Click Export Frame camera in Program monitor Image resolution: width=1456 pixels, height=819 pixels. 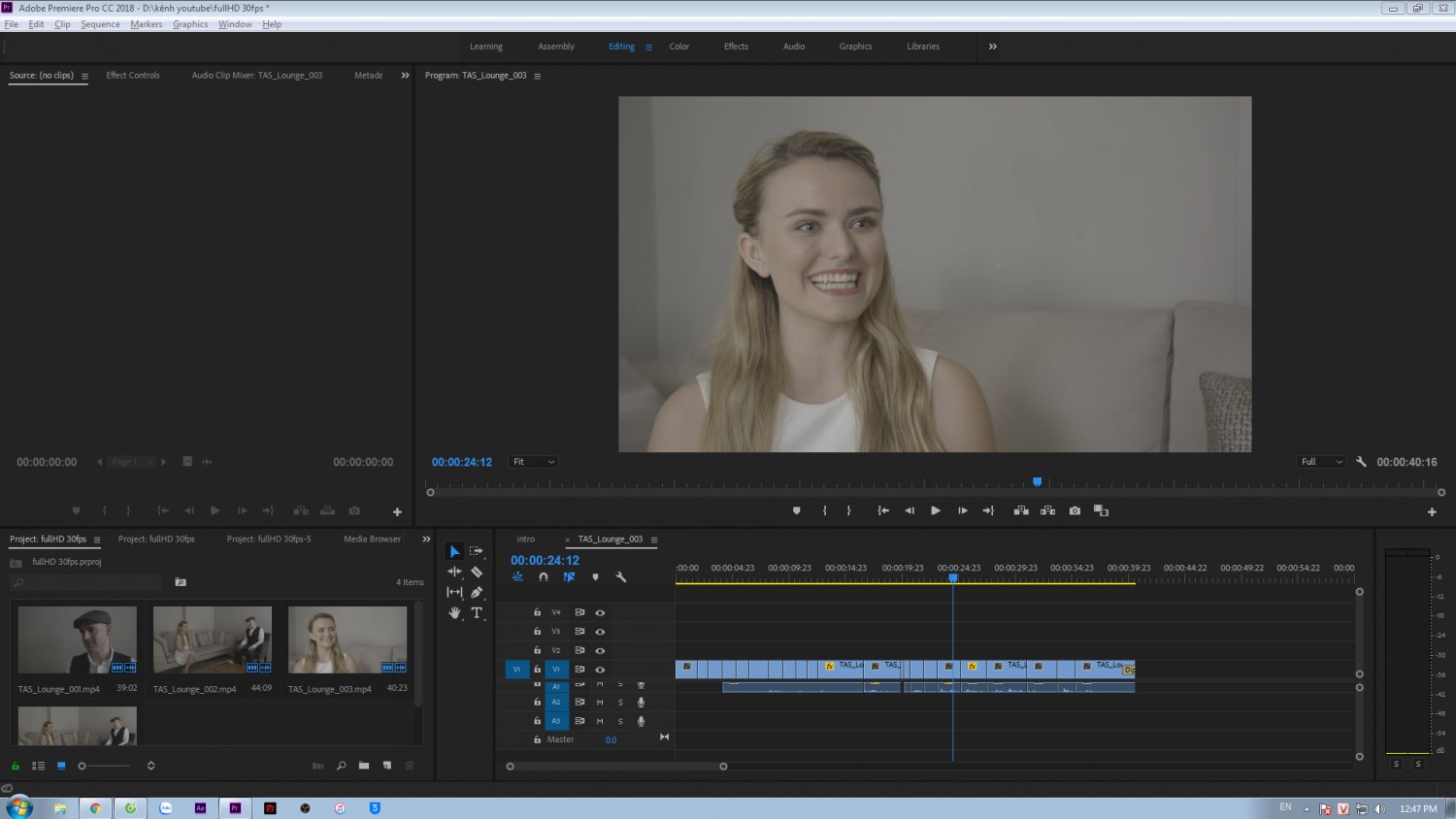click(1075, 510)
